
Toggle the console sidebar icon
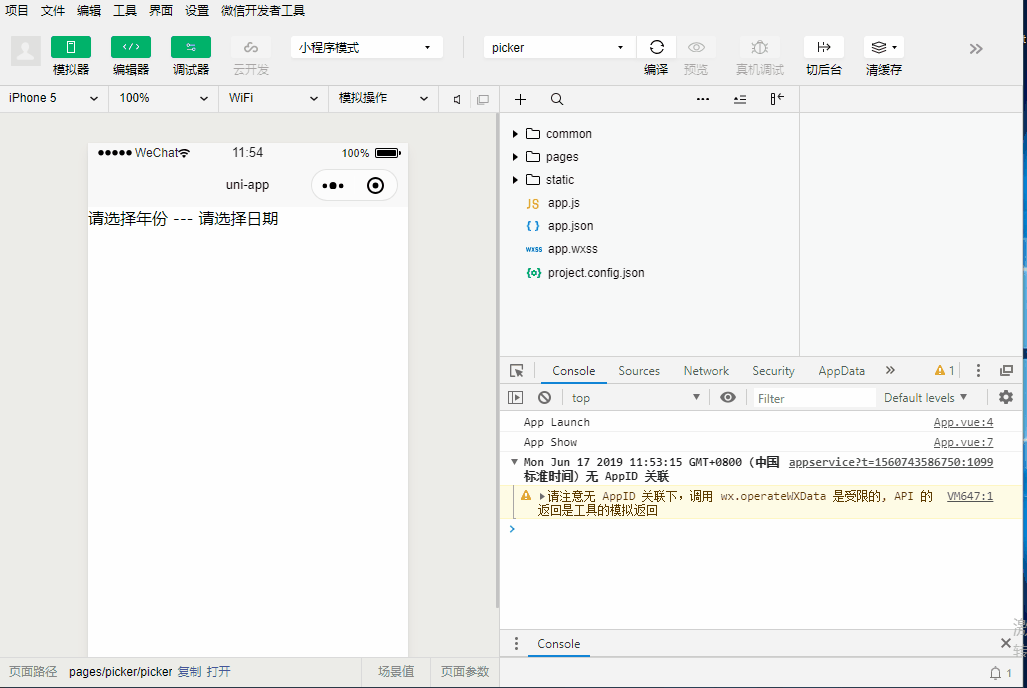point(515,398)
